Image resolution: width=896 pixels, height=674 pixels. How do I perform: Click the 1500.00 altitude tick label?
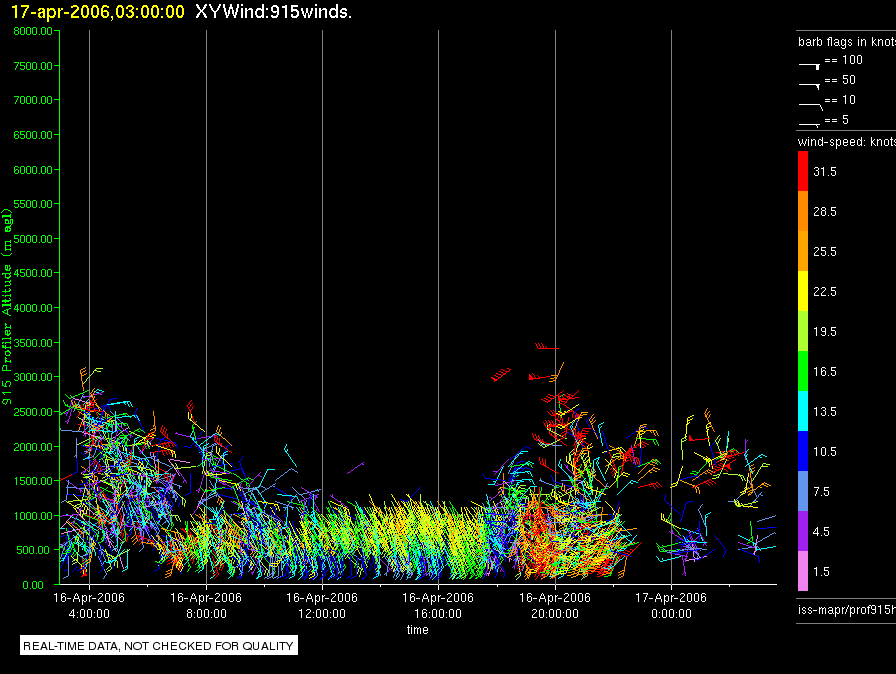tap(33, 481)
